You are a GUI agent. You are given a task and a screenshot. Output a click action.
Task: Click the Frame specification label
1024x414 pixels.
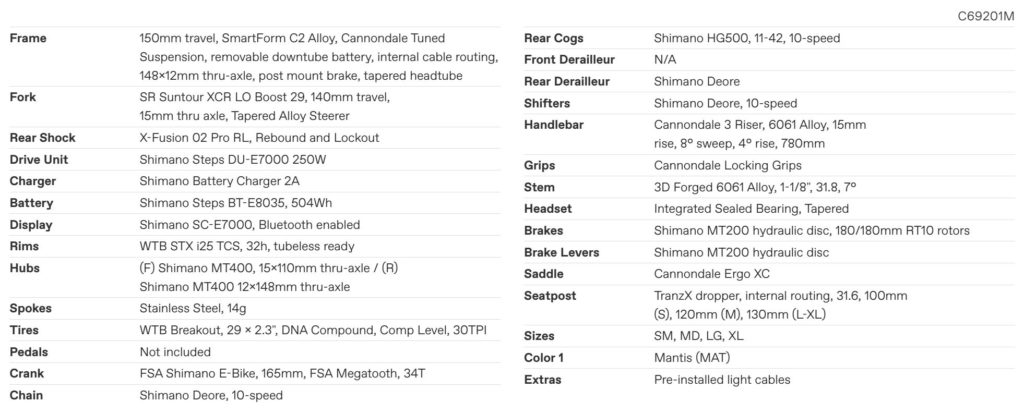28,39
